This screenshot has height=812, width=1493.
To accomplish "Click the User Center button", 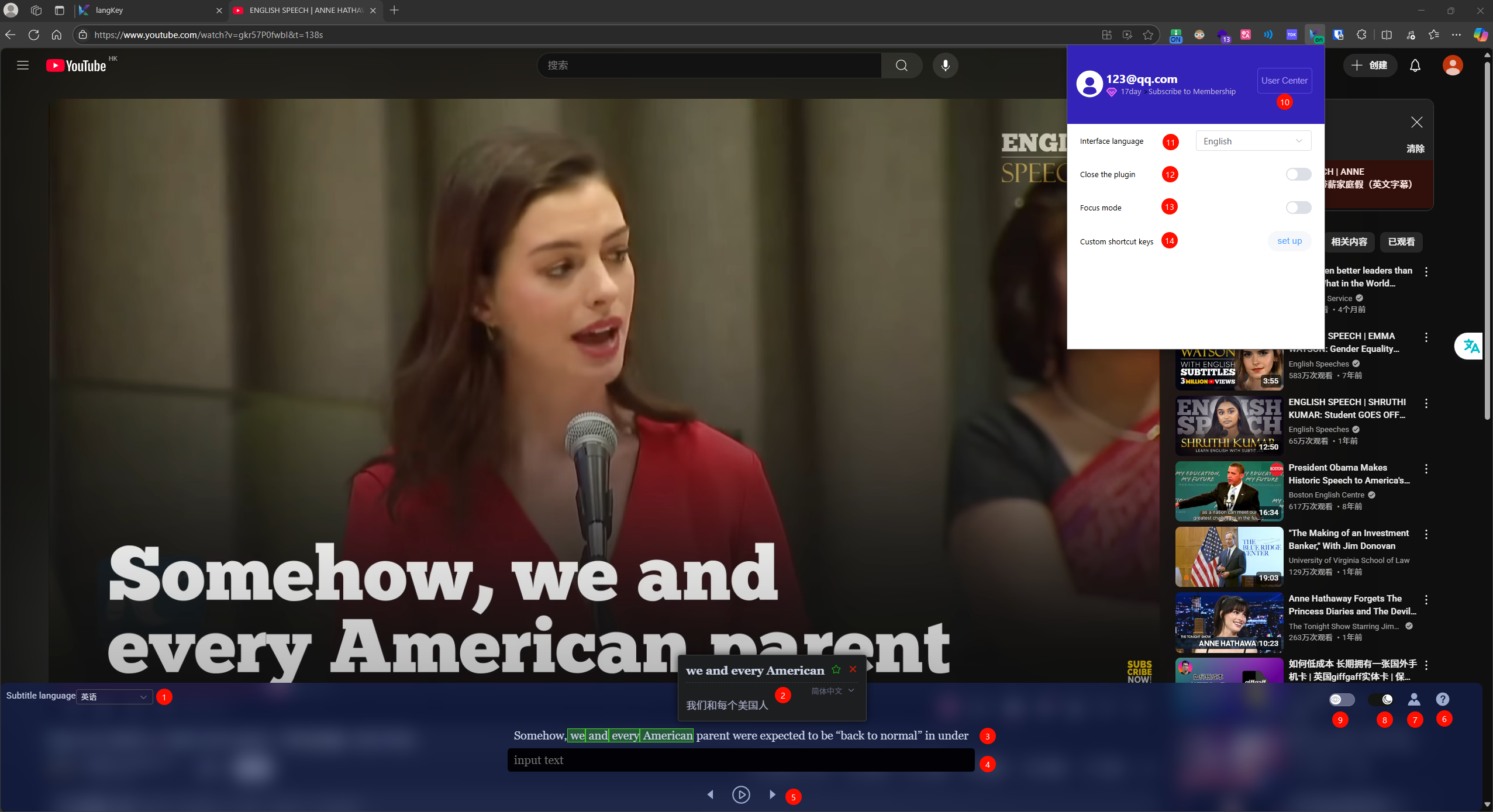I will pos(1284,81).
